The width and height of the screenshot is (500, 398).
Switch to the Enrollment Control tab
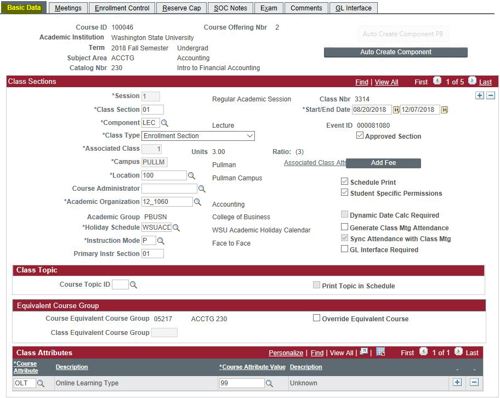pyautogui.click(x=122, y=8)
